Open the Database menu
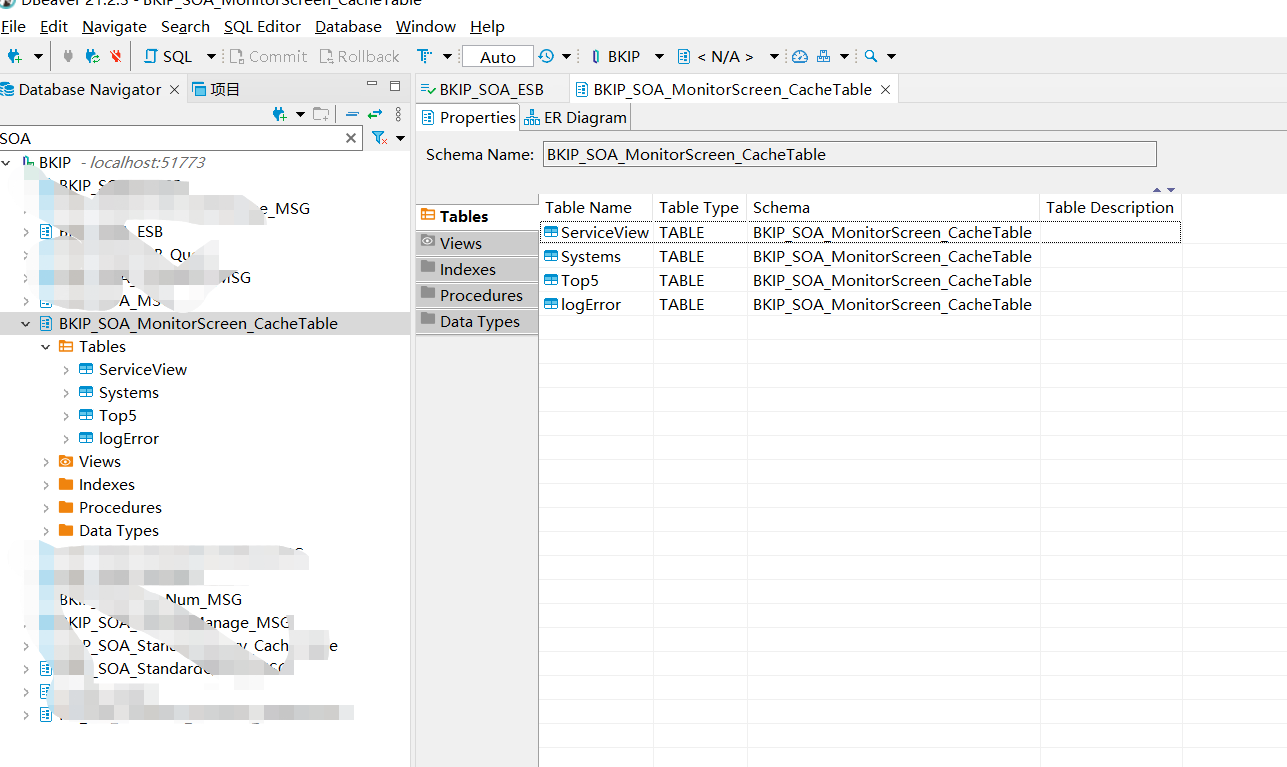Viewport: 1287px width, 767px height. pos(348,27)
